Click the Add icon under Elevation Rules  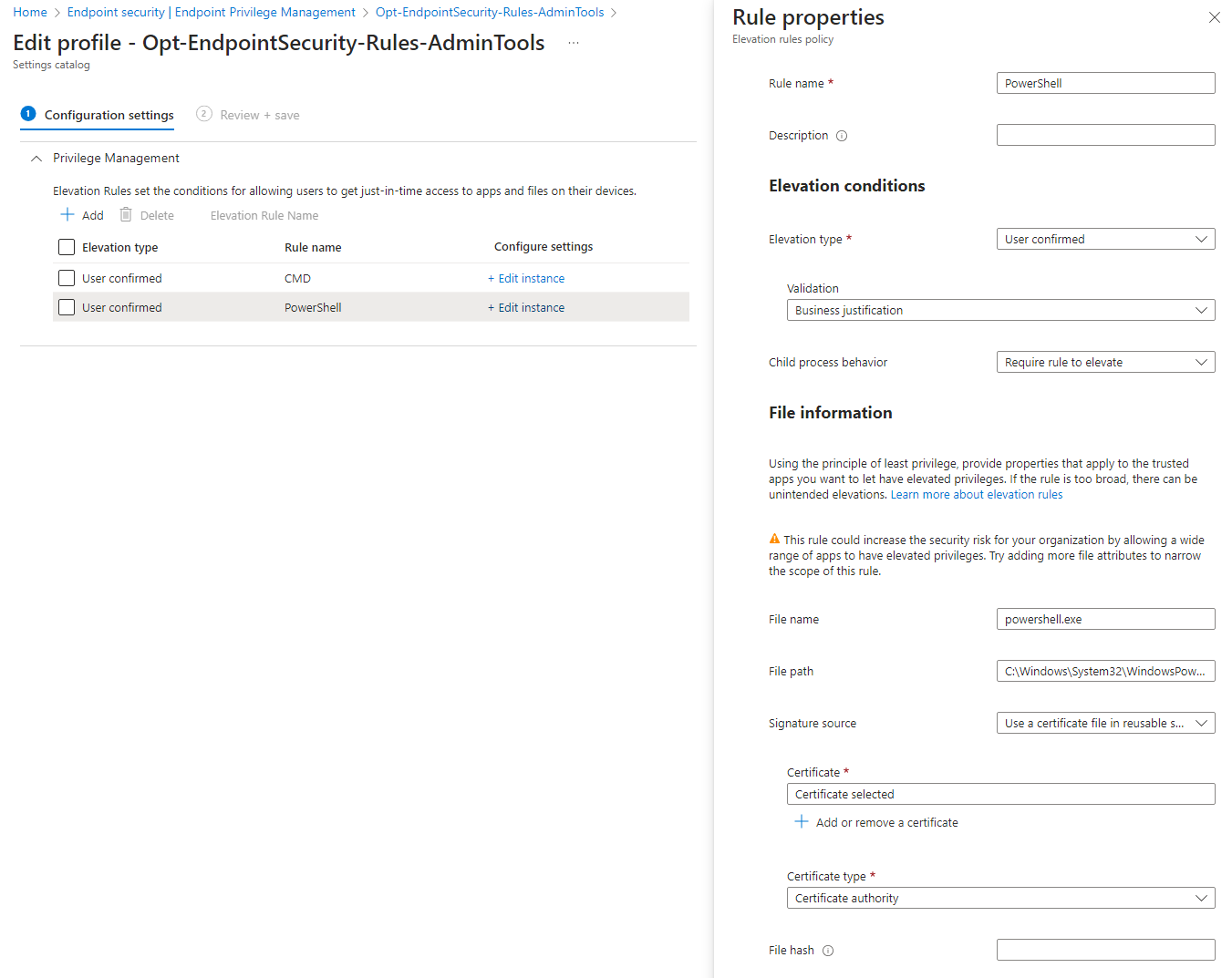pyautogui.click(x=67, y=214)
